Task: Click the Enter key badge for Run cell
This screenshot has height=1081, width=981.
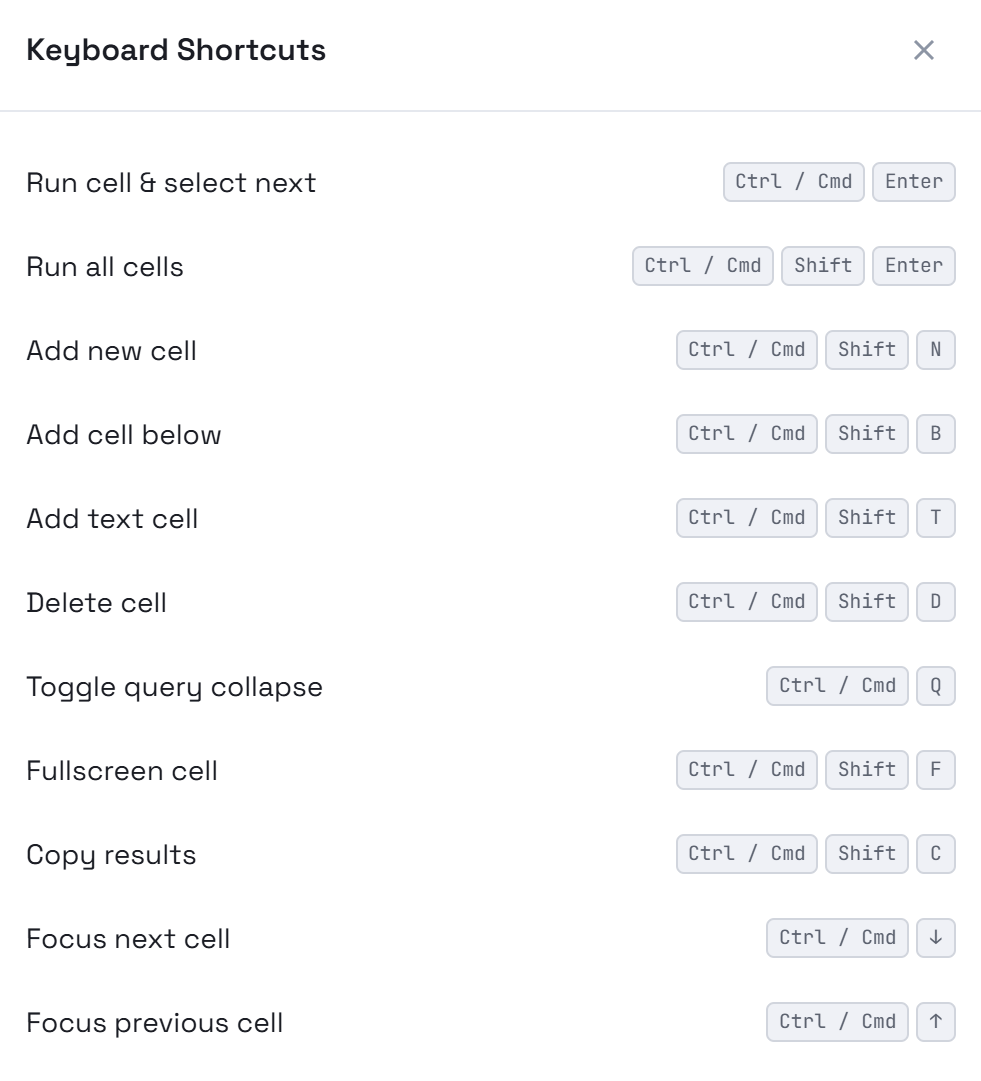Action: (x=913, y=182)
